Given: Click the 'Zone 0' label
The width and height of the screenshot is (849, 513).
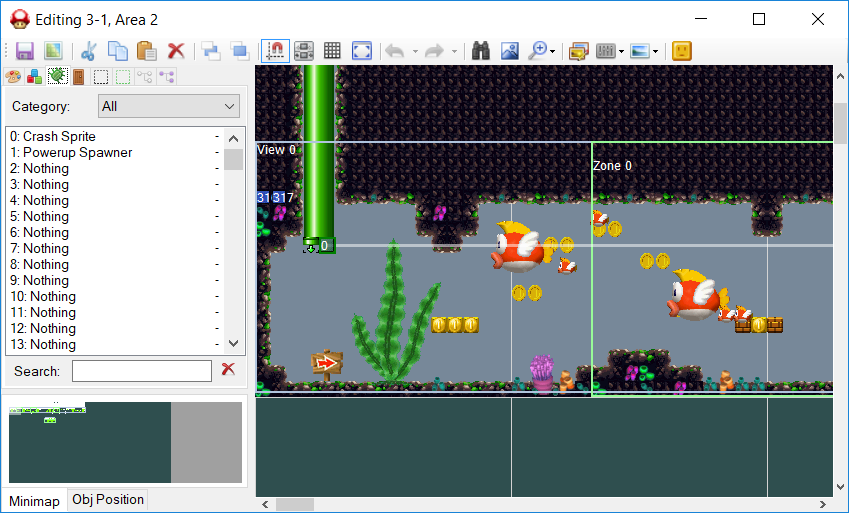Looking at the screenshot, I should pyautogui.click(x=612, y=166).
